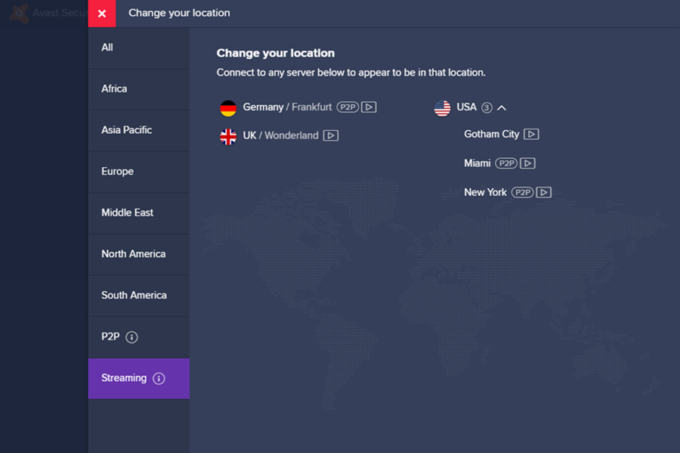Click P2P badge beside Miami
The width and height of the screenshot is (680, 453).
tap(506, 163)
